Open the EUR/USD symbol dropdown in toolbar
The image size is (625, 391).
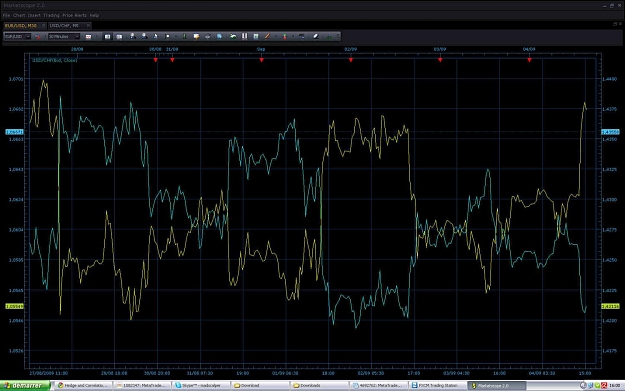tap(17, 36)
